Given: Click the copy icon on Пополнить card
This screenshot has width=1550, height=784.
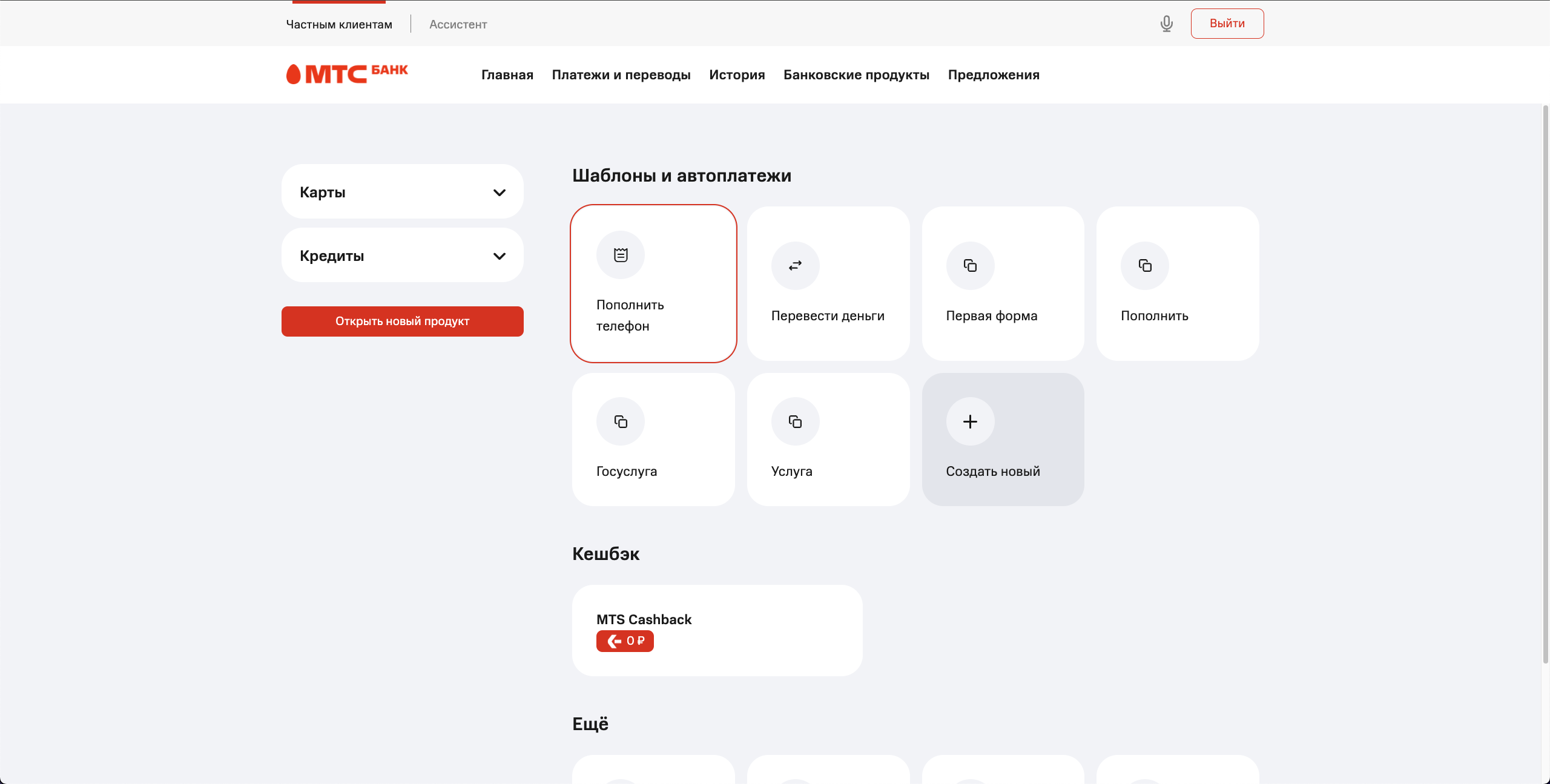Looking at the screenshot, I should 1145,266.
